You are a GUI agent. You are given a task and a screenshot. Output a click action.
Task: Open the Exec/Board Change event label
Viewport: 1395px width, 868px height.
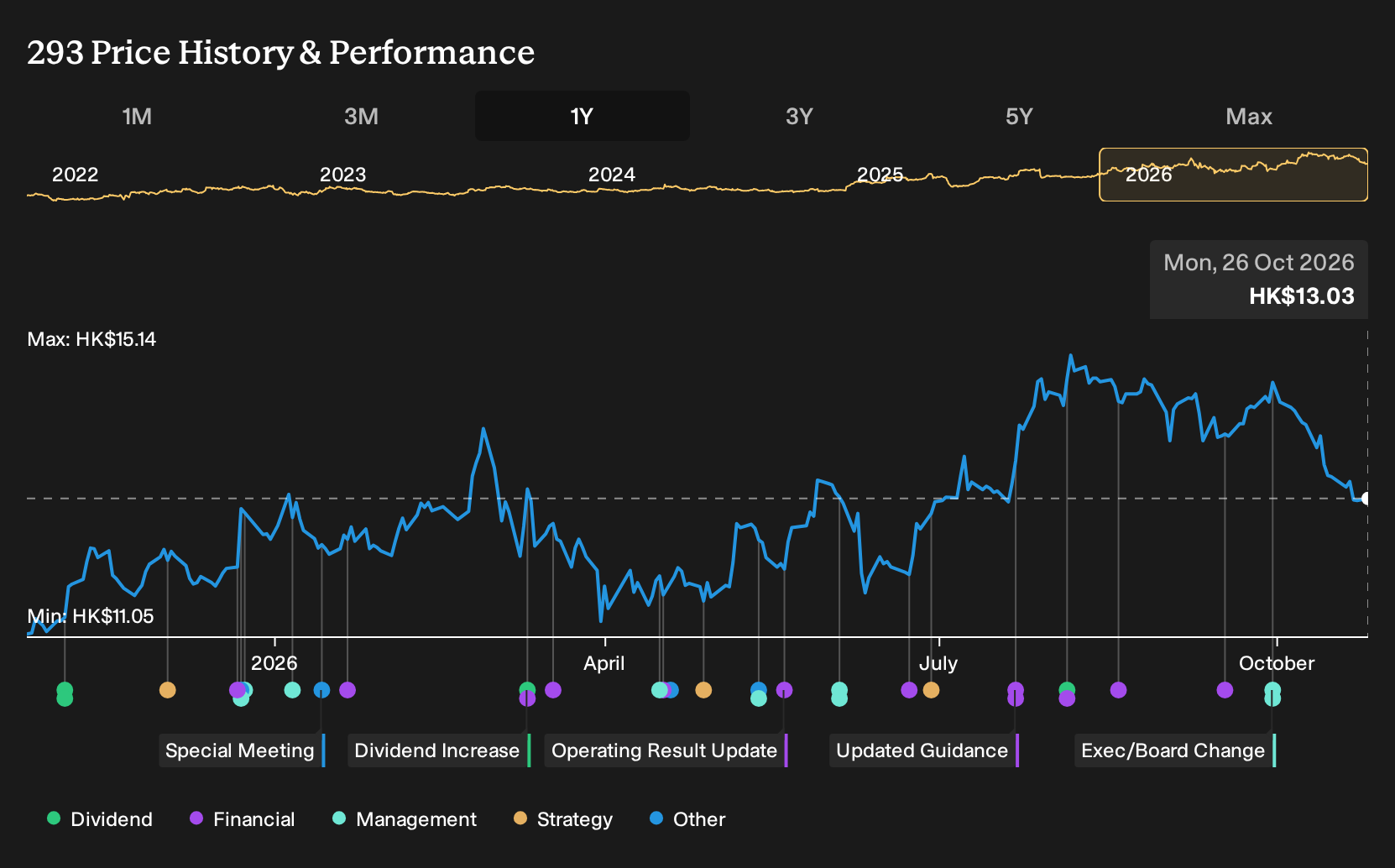point(1175,750)
